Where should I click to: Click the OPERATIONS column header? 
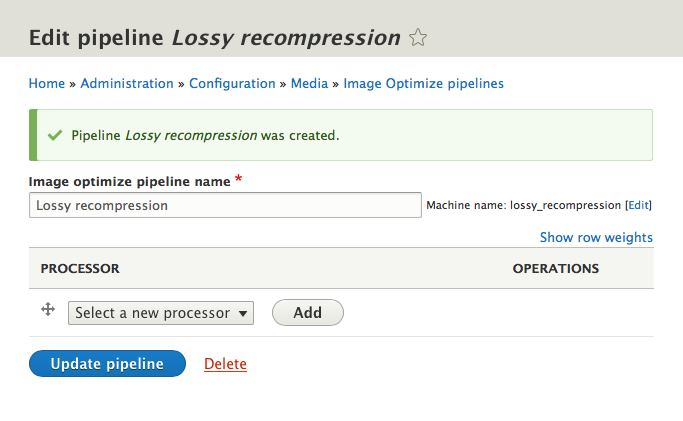point(555,269)
